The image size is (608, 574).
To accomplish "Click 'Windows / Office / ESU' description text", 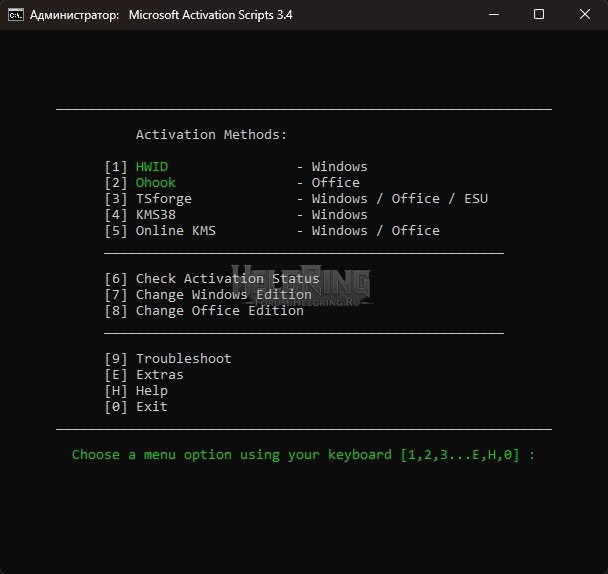I will (400, 199).
